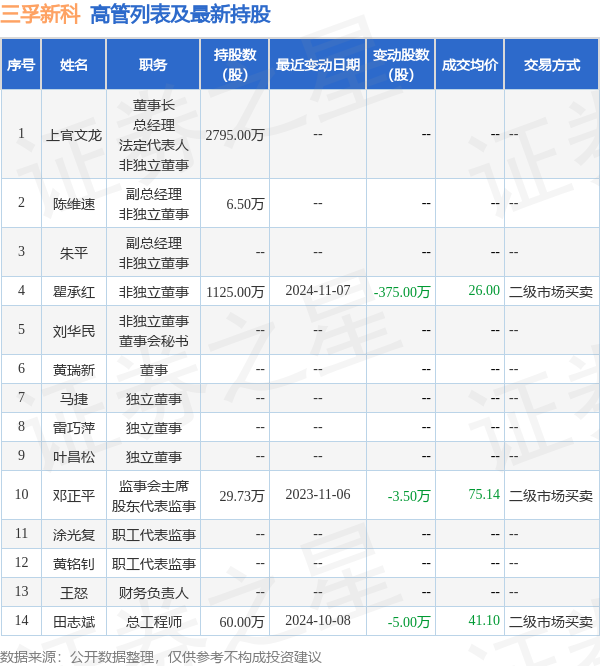Select the 变动股数(股) column header
The width and height of the screenshot is (600, 666).
click(x=401, y=65)
